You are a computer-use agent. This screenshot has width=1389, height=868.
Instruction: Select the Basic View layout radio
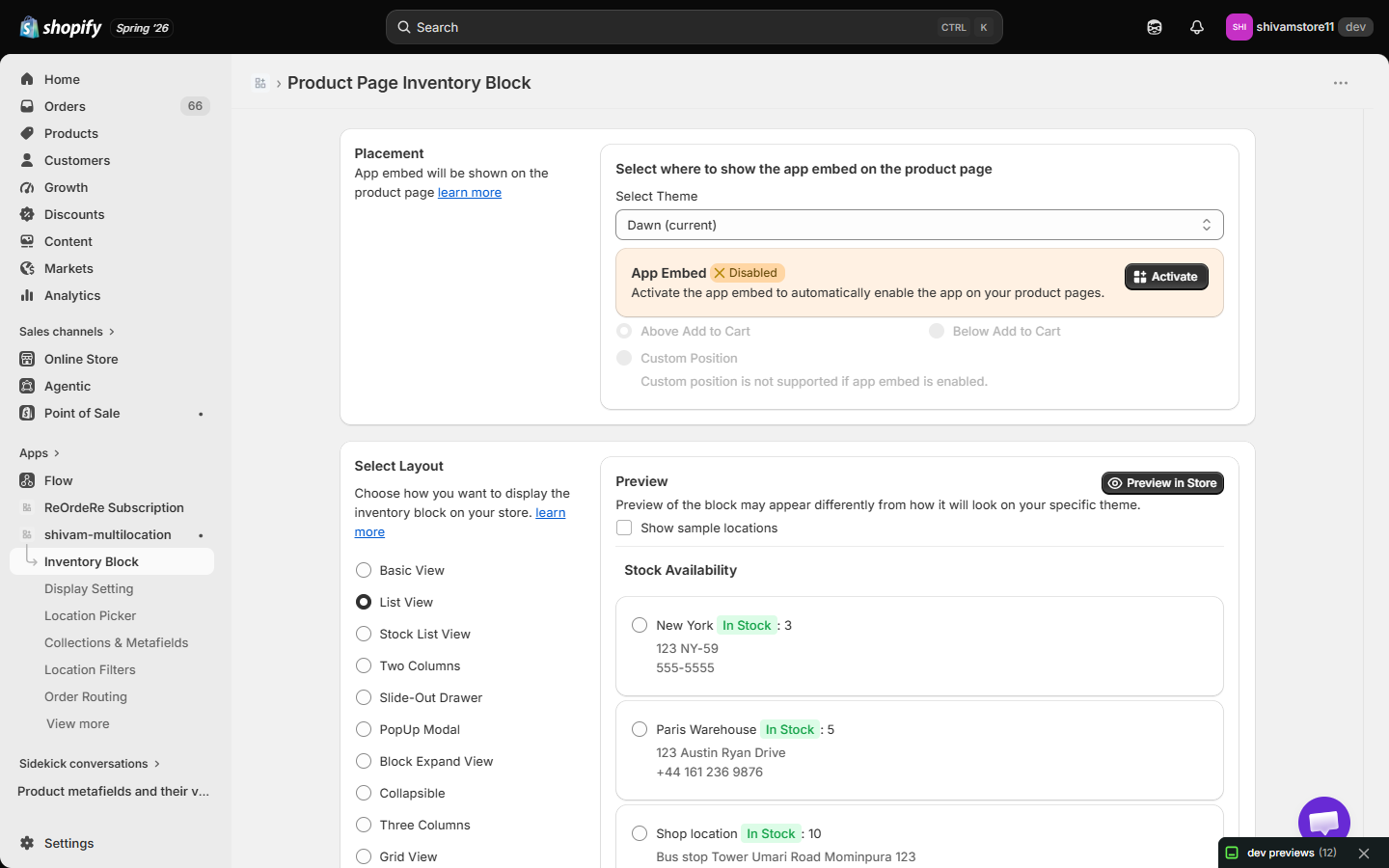(364, 570)
